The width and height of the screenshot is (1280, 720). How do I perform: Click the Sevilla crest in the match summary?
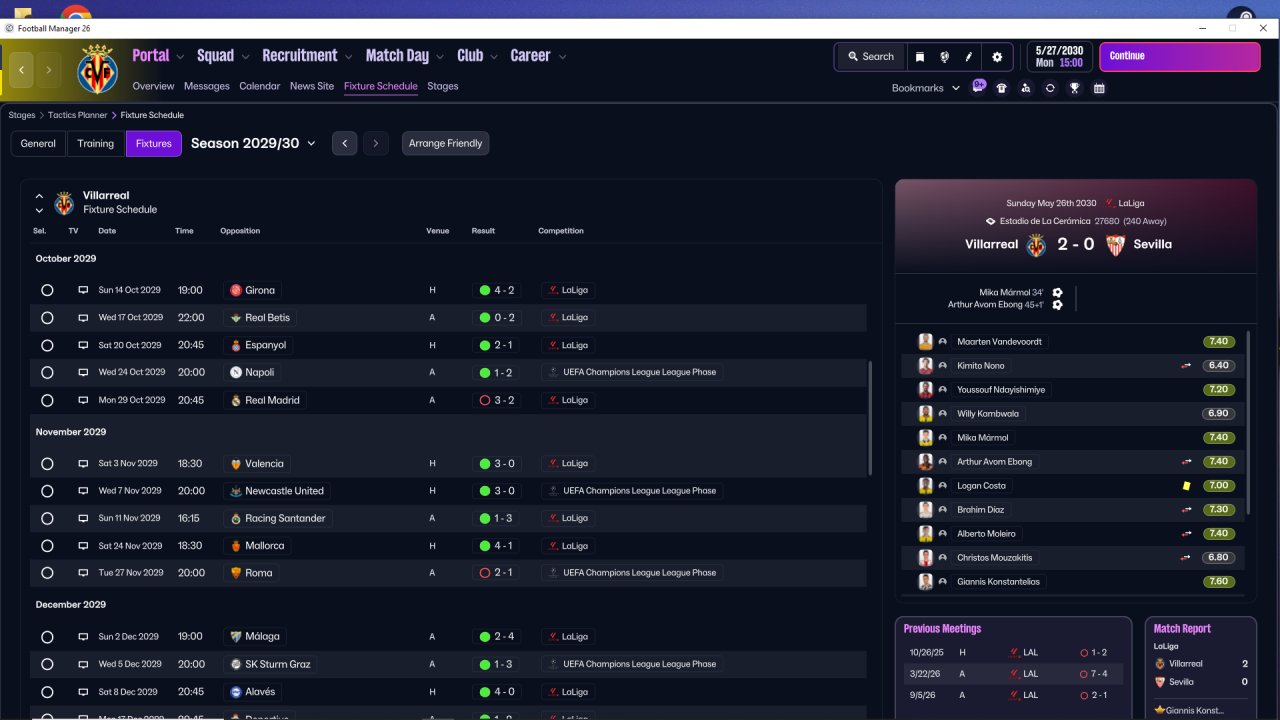(1116, 244)
